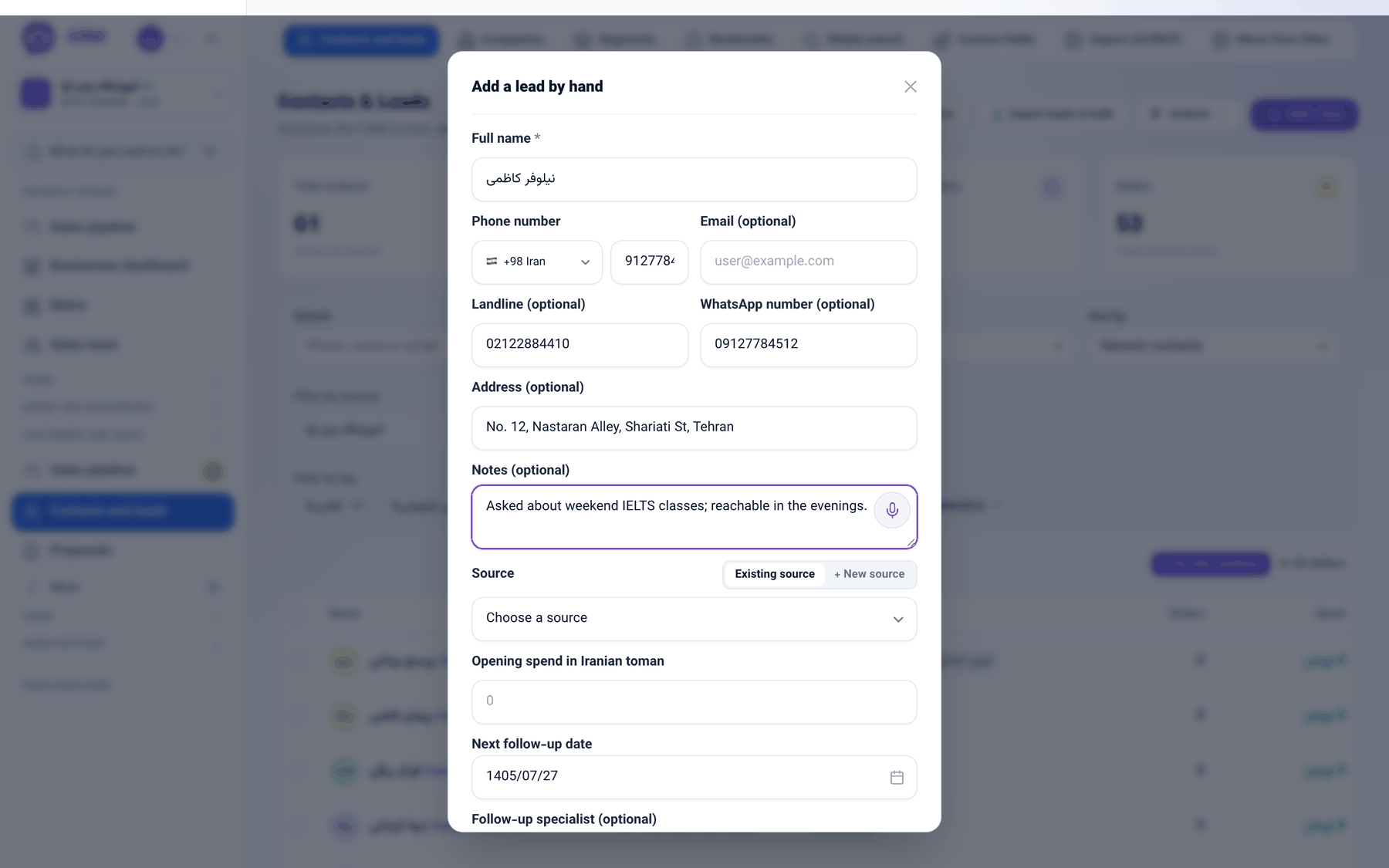Grab the Notes textarea resize handle
Viewport: 1389px width, 868px height.
pos(911,543)
